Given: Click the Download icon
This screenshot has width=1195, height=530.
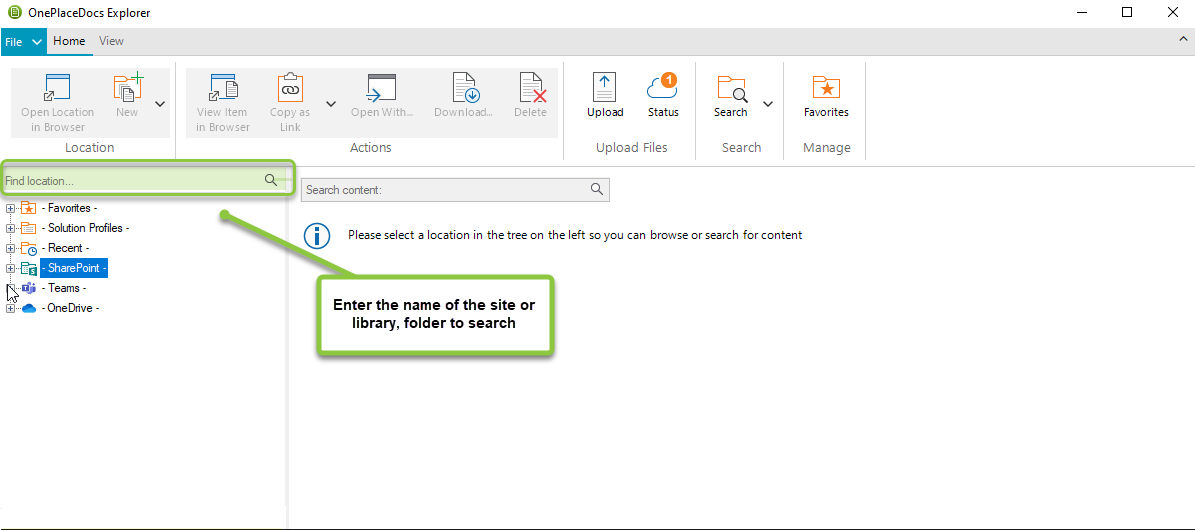Looking at the screenshot, I should 464,88.
